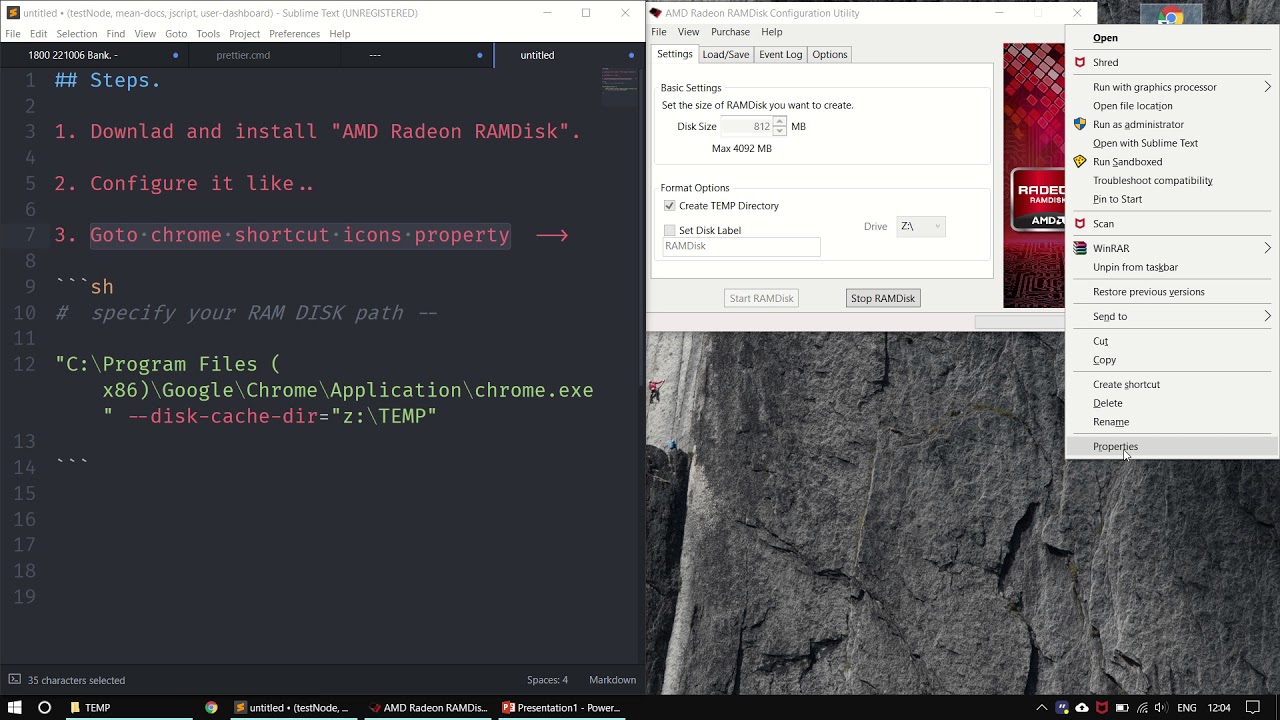Expand the Send to submenu
The width and height of the screenshot is (1280, 720).
pos(1267,316)
